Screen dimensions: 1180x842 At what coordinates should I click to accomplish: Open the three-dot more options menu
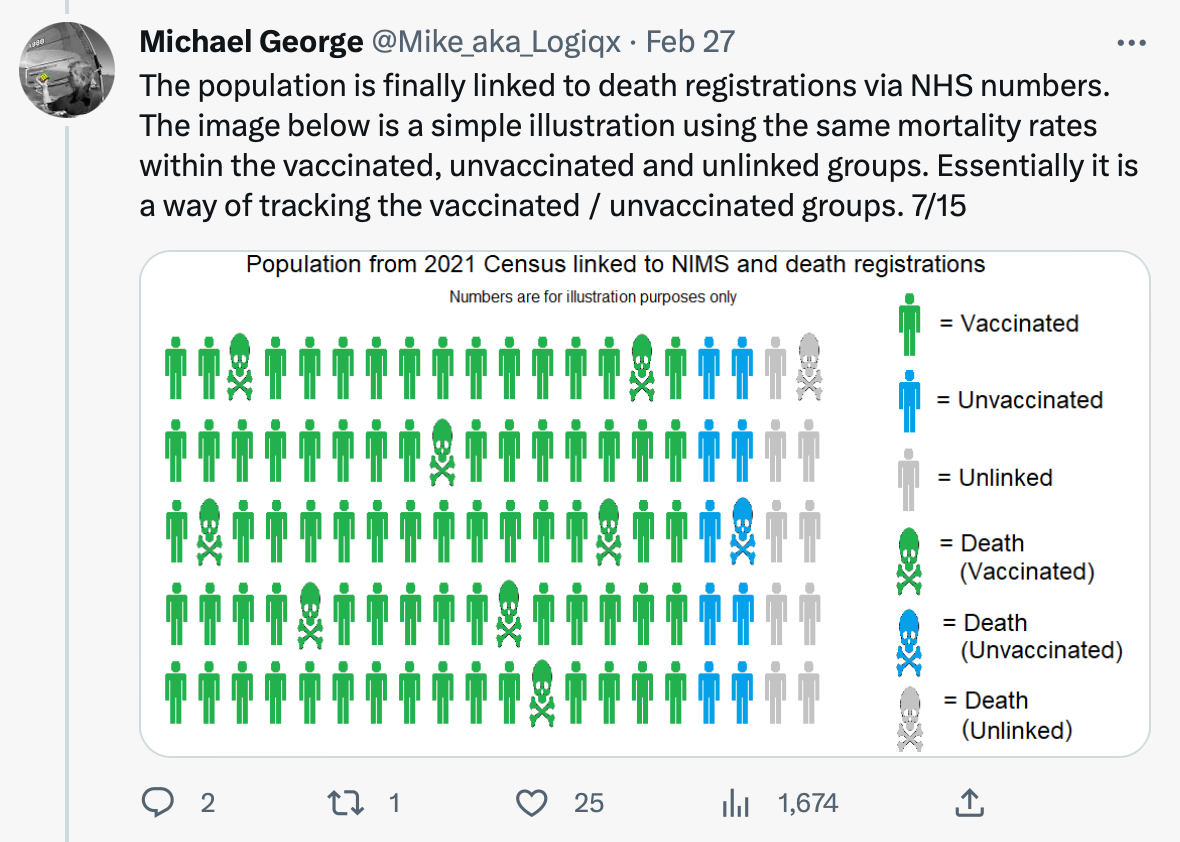point(1132,43)
